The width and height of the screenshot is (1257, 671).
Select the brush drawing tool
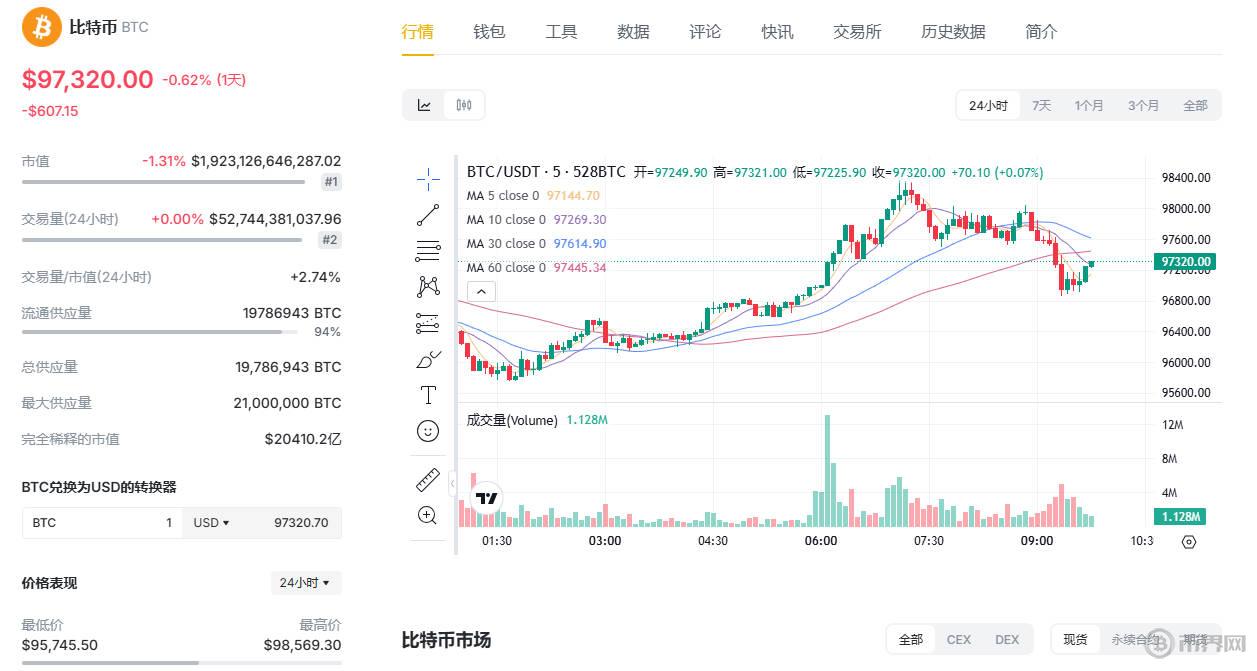point(428,358)
